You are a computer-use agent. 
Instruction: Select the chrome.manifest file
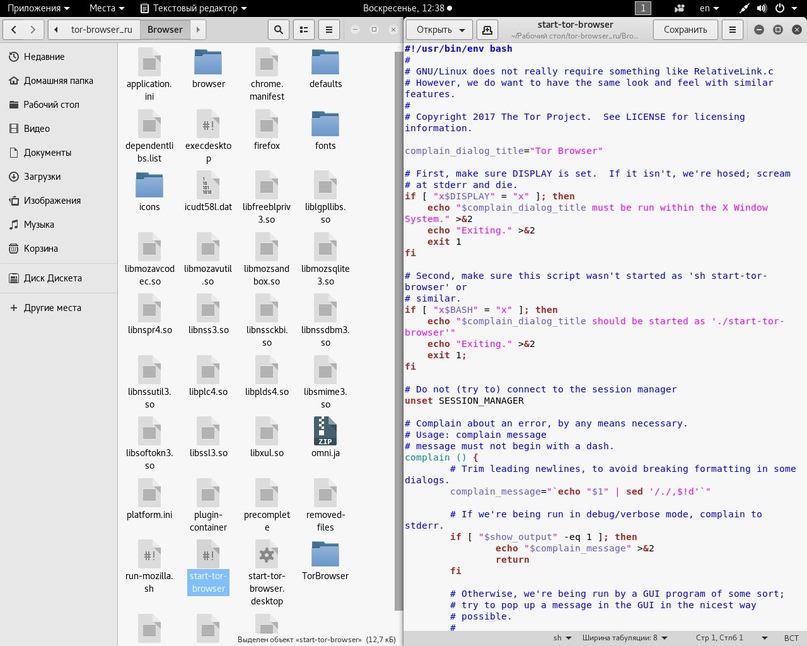tap(267, 75)
